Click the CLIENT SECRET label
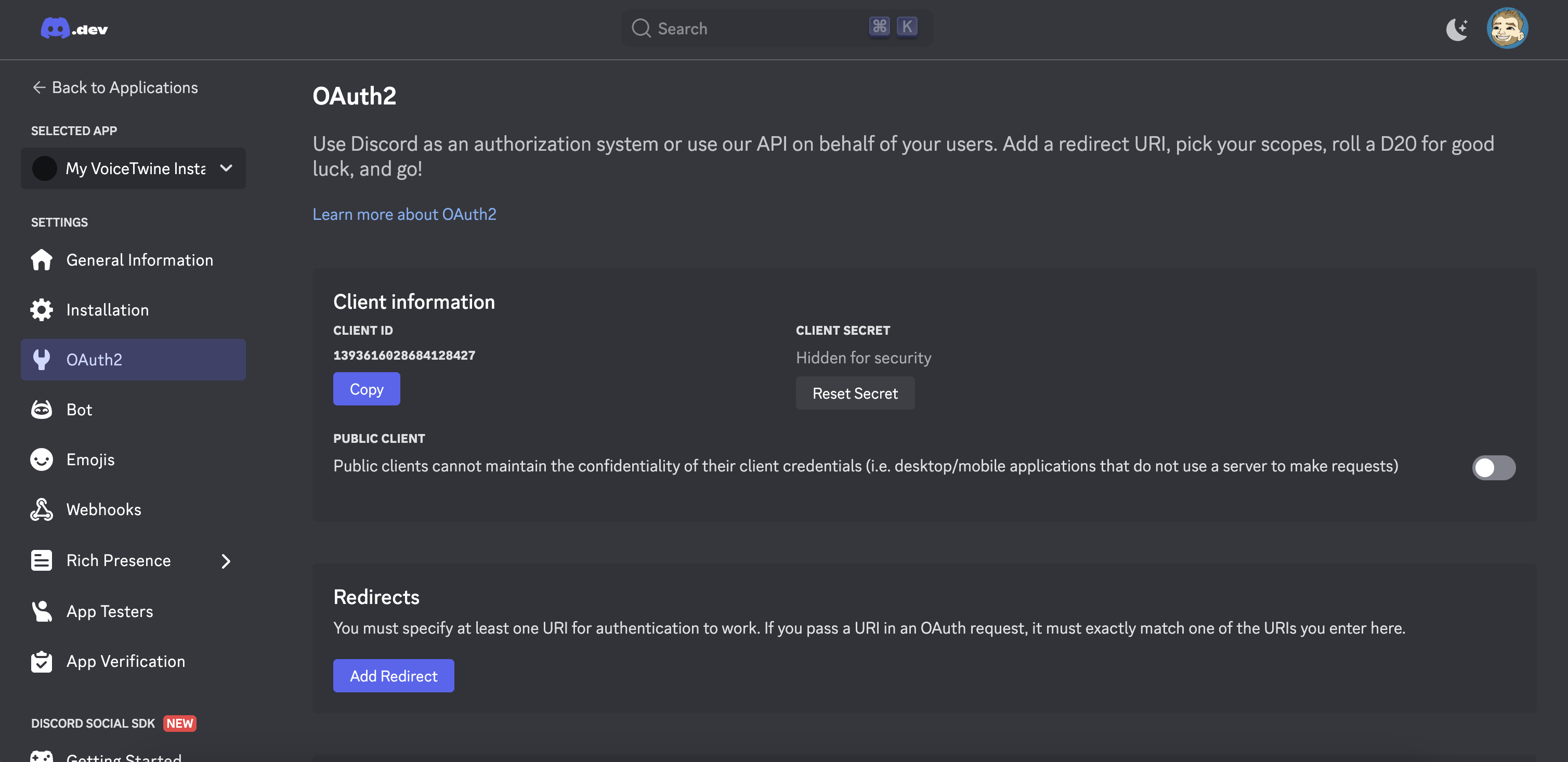1568x762 pixels. [x=842, y=331]
